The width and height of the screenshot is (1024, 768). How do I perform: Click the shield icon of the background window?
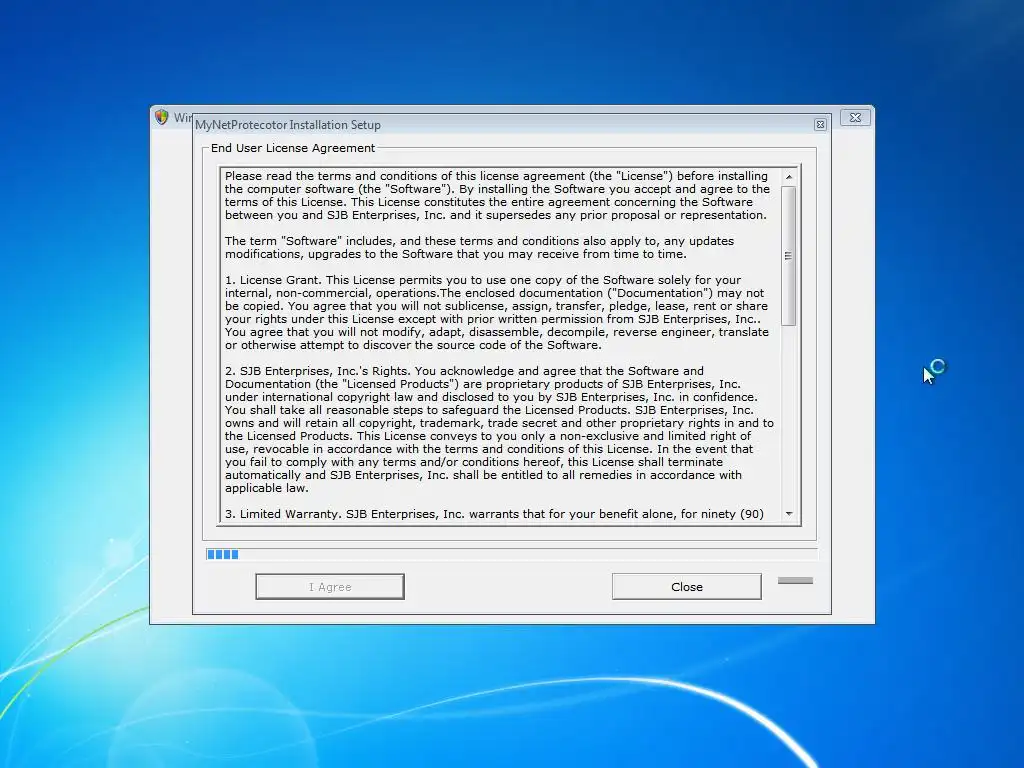pos(161,117)
